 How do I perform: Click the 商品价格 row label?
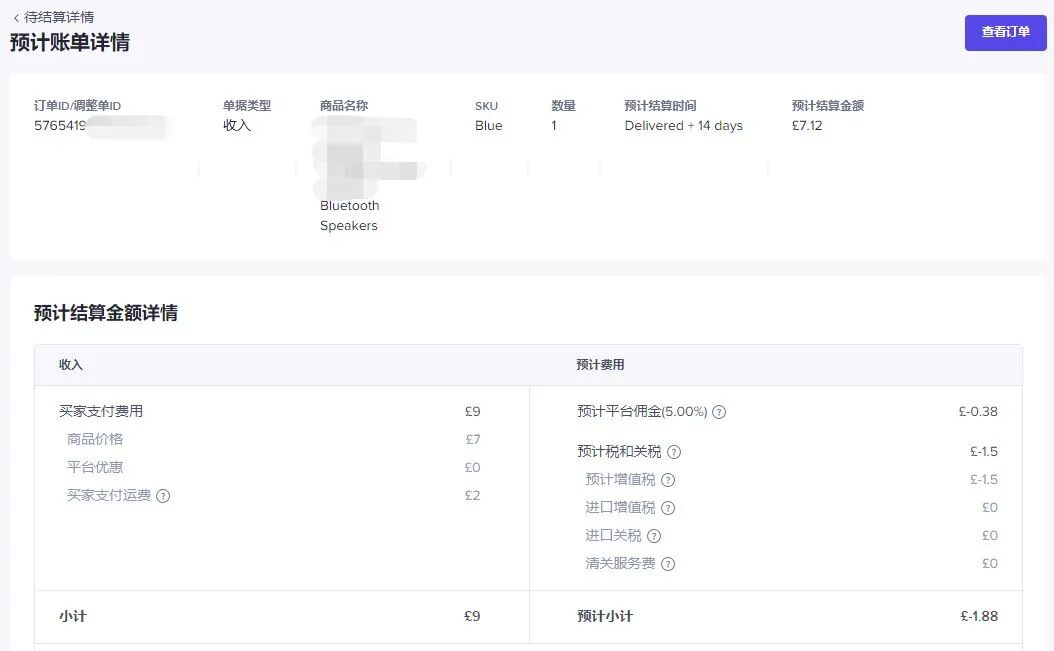[95, 440]
